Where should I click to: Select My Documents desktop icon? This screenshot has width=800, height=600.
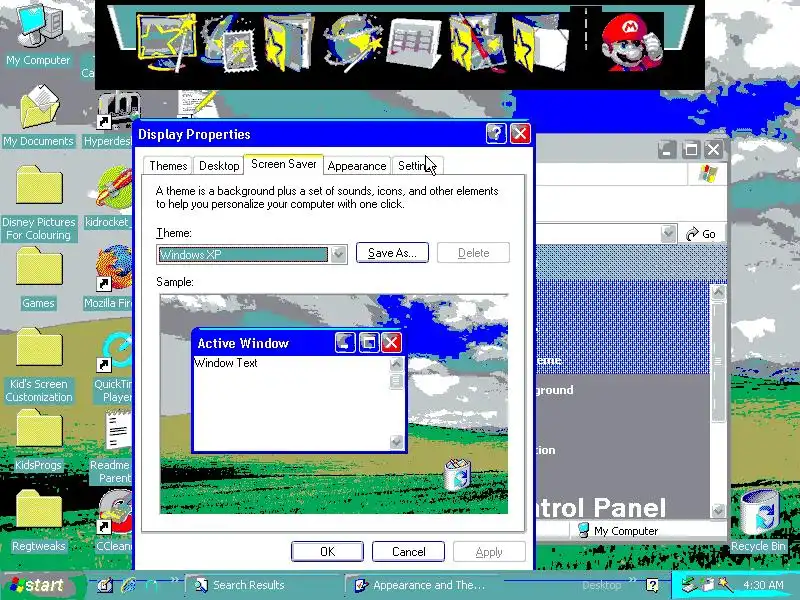pos(39,116)
